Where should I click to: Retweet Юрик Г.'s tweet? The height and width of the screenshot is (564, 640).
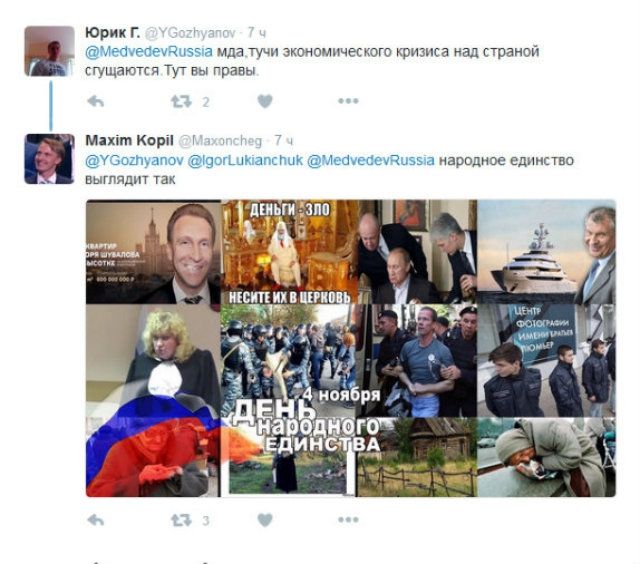click(x=181, y=101)
